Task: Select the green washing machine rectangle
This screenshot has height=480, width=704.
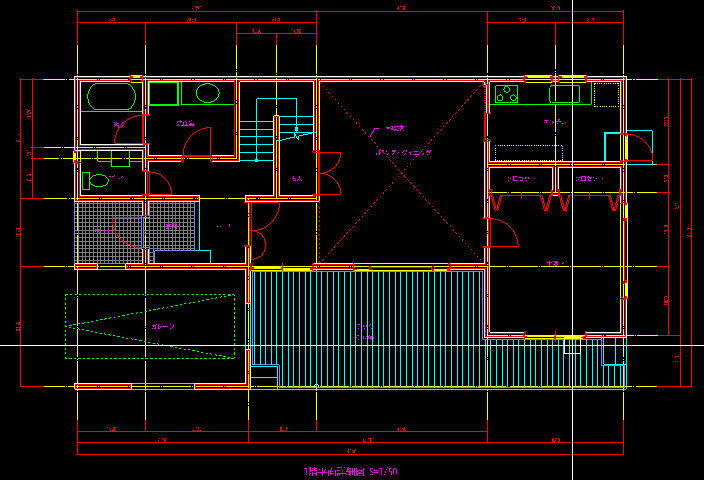Action: [164, 94]
